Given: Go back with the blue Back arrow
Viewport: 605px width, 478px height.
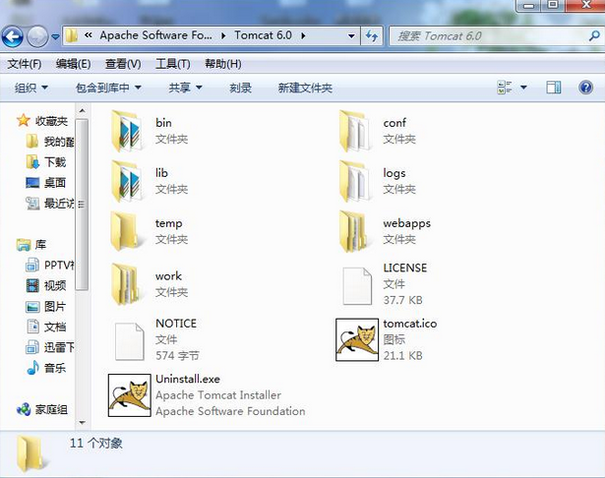Looking at the screenshot, I should pyautogui.click(x=12, y=37).
